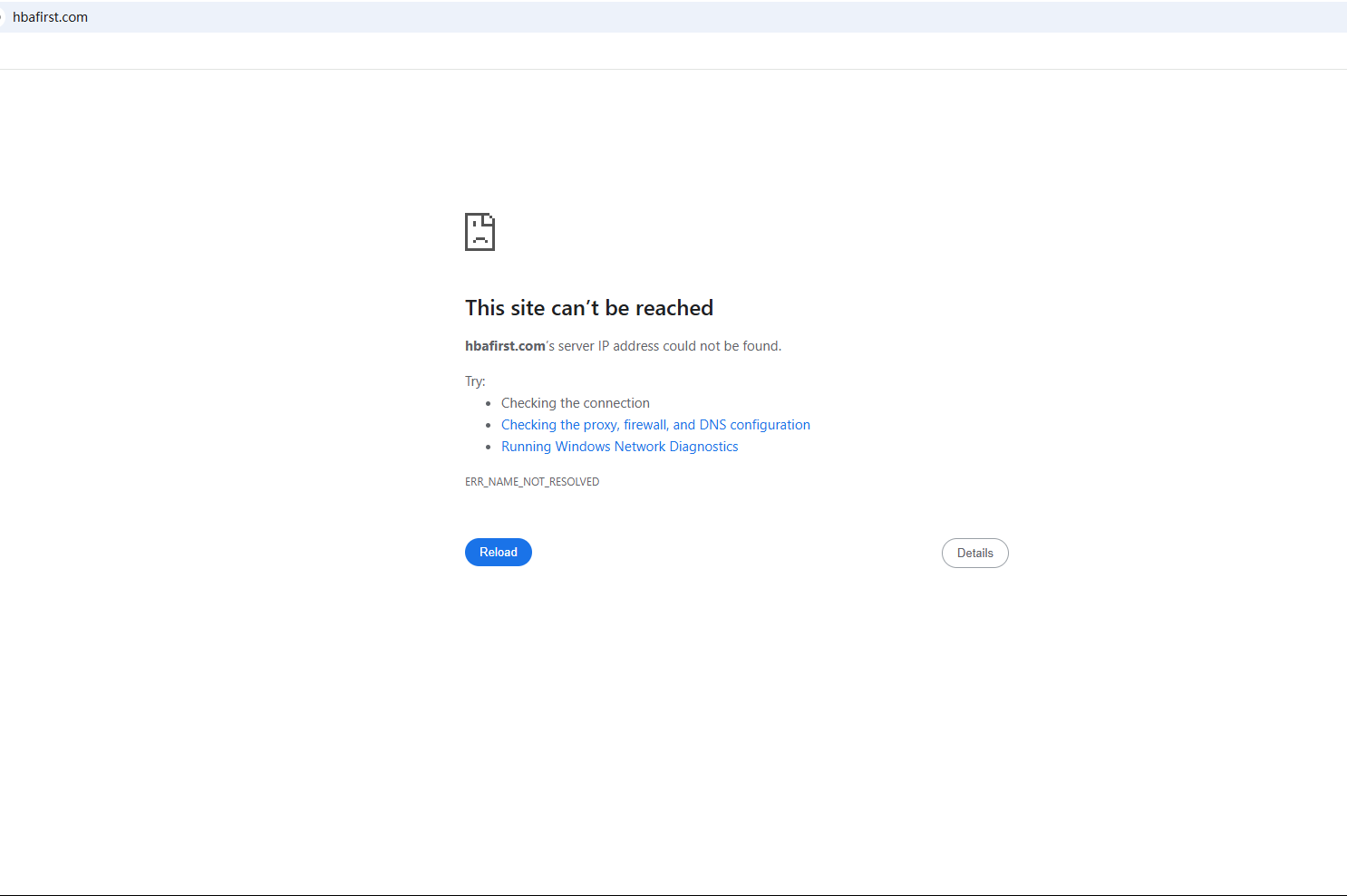1347x896 pixels.
Task: Click the Reload button
Action: (x=498, y=552)
